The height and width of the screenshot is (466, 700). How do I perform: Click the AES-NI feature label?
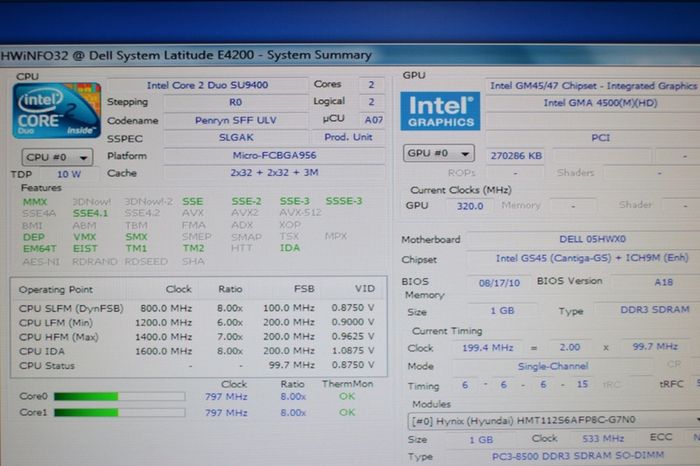[41, 262]
